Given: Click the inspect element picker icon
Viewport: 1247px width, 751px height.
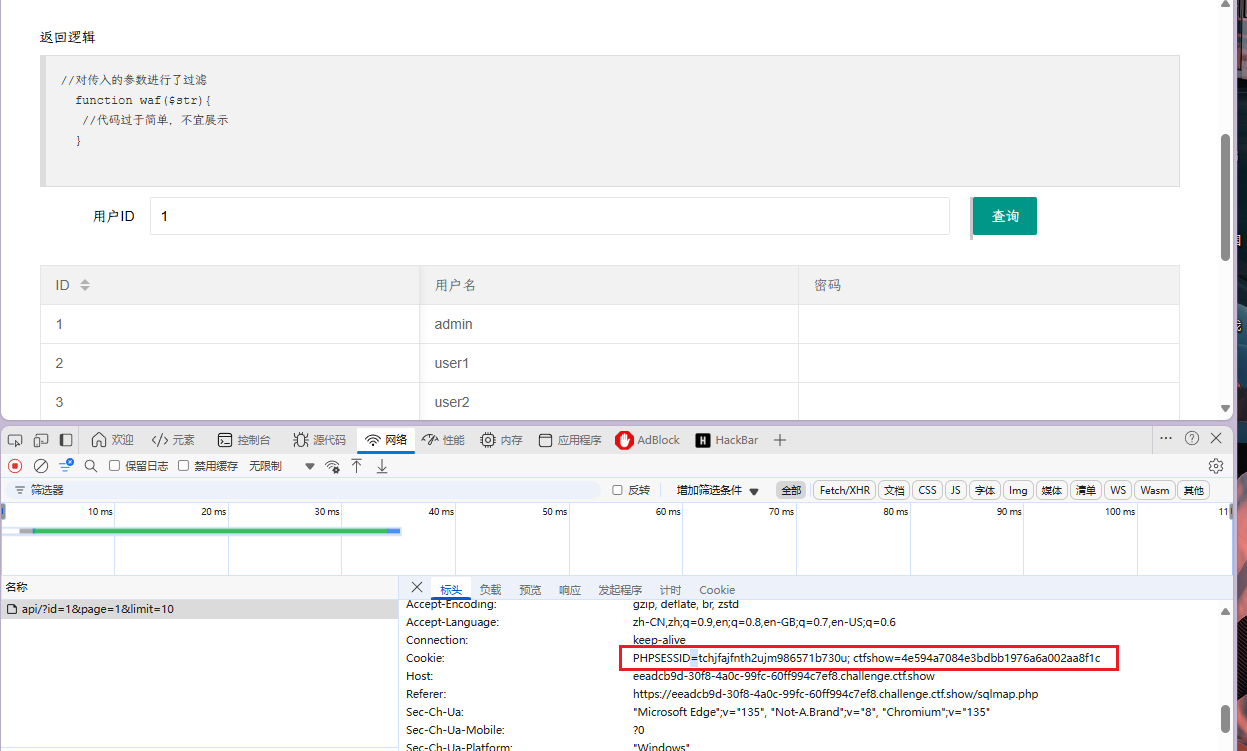Looking at the screenshot, I should point(15,440).
